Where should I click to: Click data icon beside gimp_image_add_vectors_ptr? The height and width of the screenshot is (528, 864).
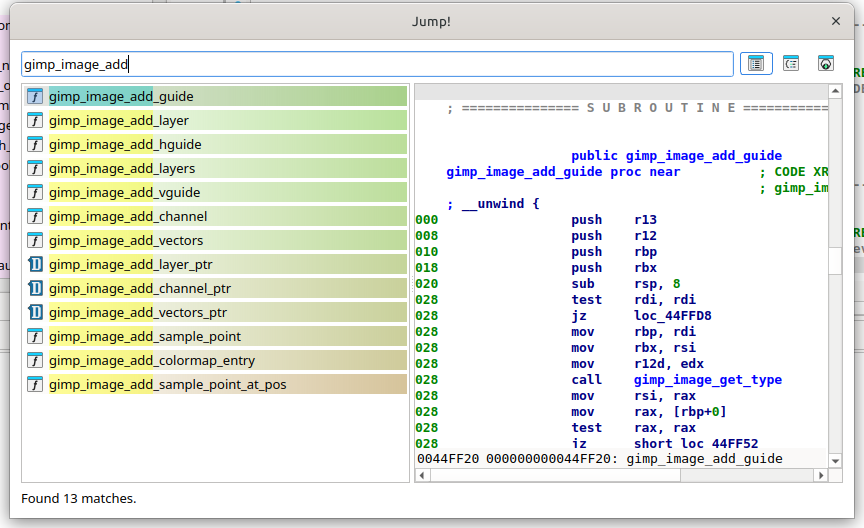[35, 313]
